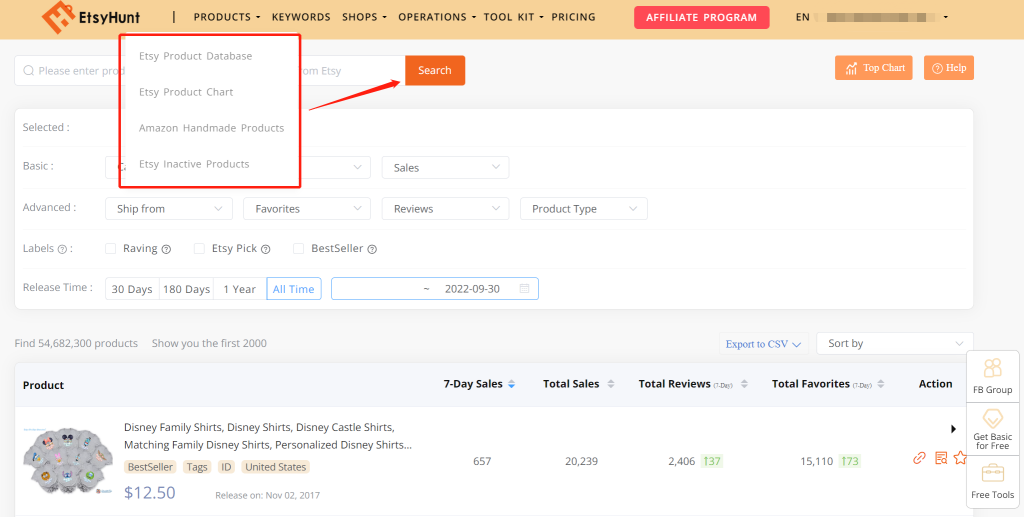1024x517 pixels.
Task: Sort by Total Favorites arrows
Action: click(x=881, y=384)
